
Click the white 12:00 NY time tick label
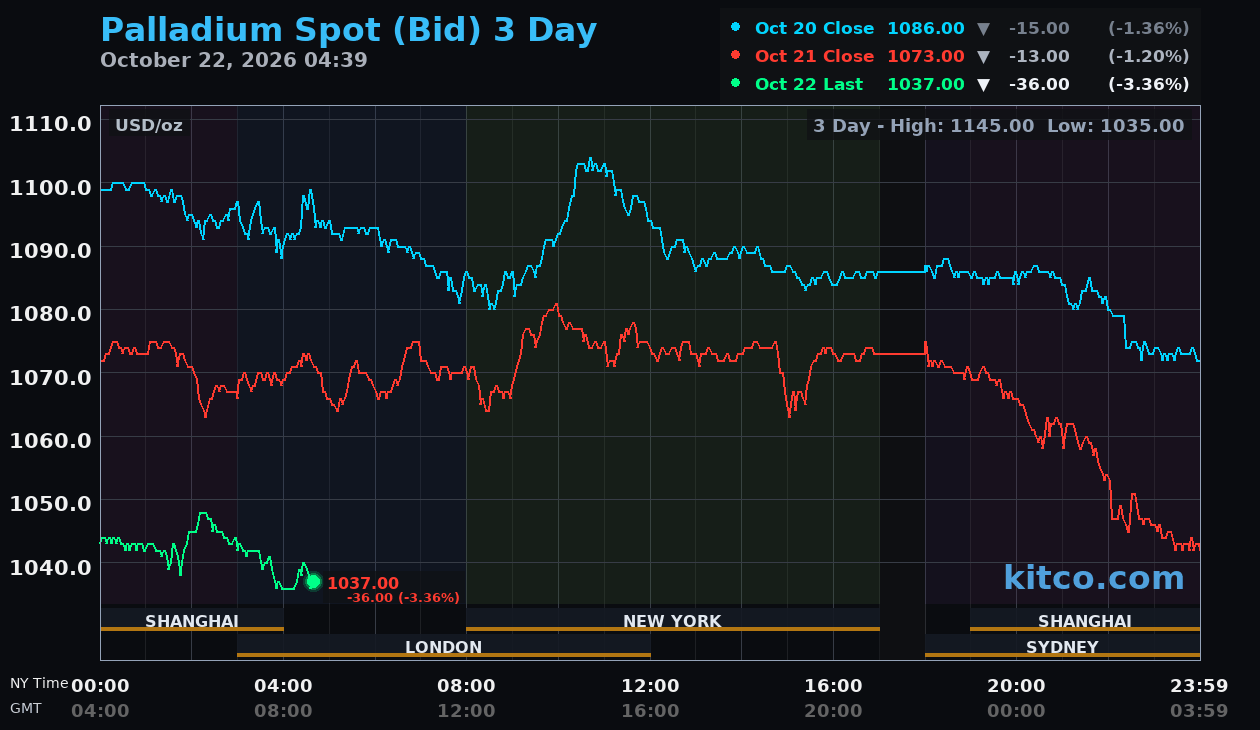pos(650,686)
